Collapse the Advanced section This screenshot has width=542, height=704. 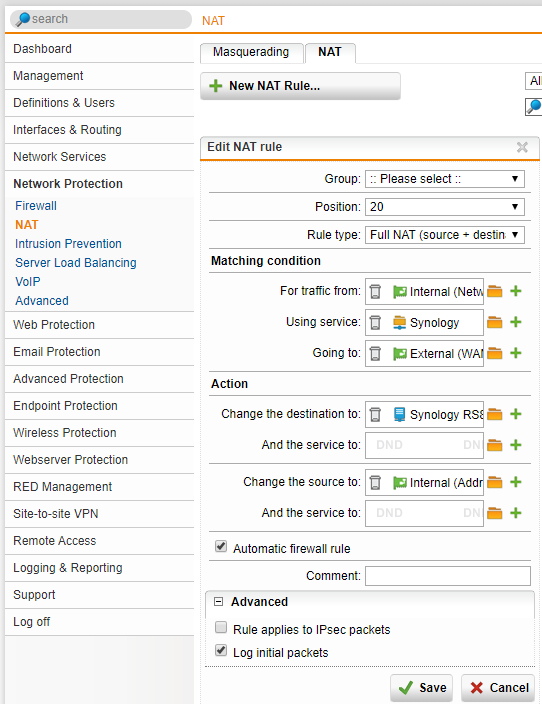coord(219,602)
